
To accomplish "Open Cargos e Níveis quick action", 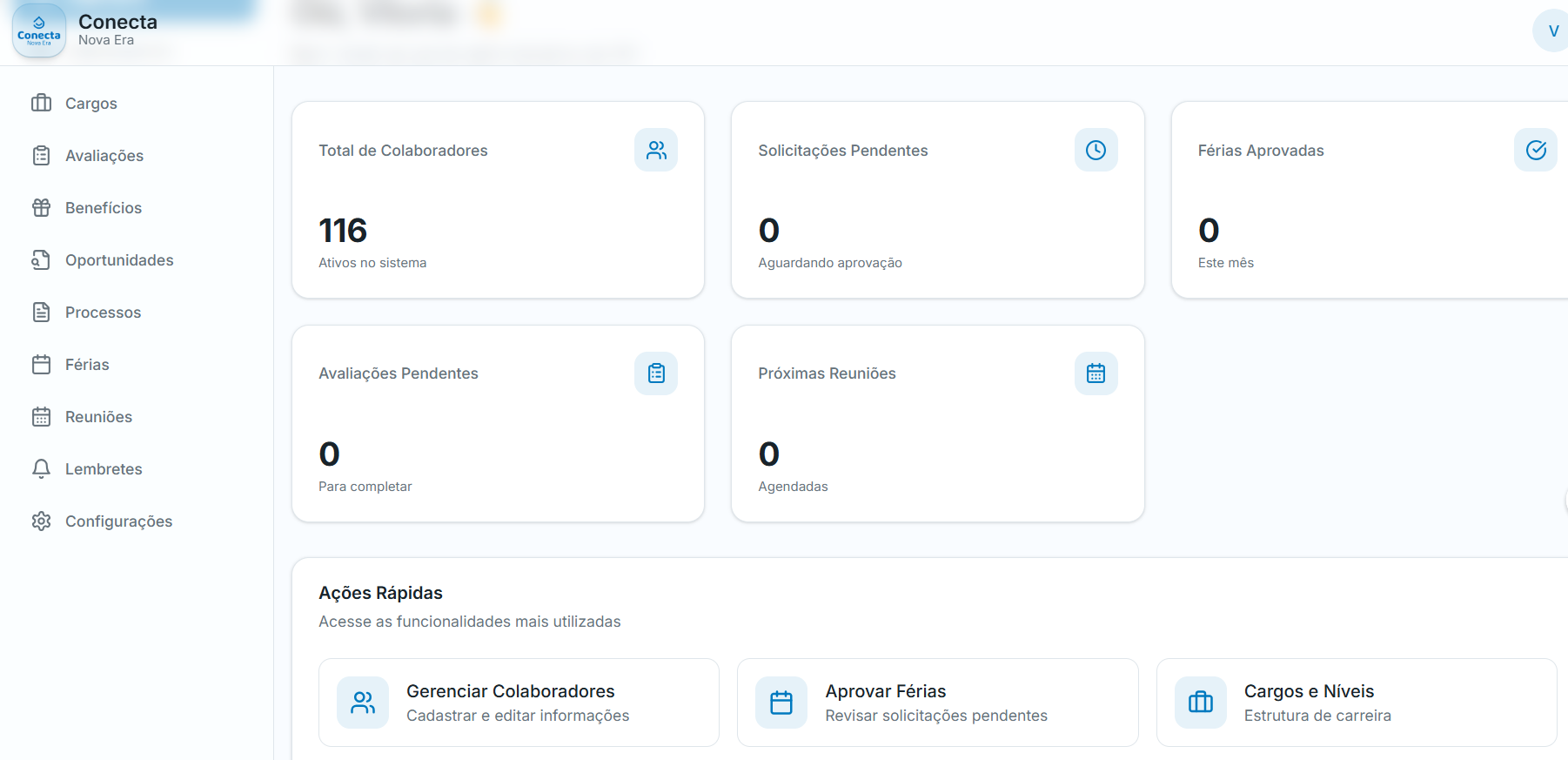I will point(1357,703).
